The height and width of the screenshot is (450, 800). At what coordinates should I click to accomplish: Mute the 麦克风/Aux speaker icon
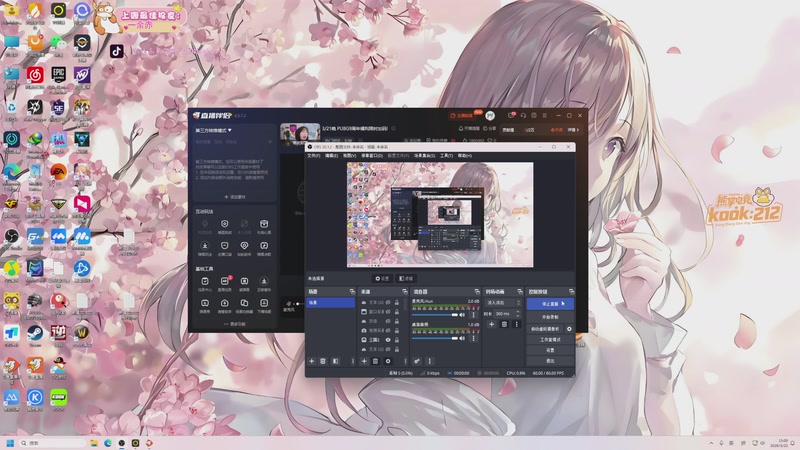pos(462,315)
